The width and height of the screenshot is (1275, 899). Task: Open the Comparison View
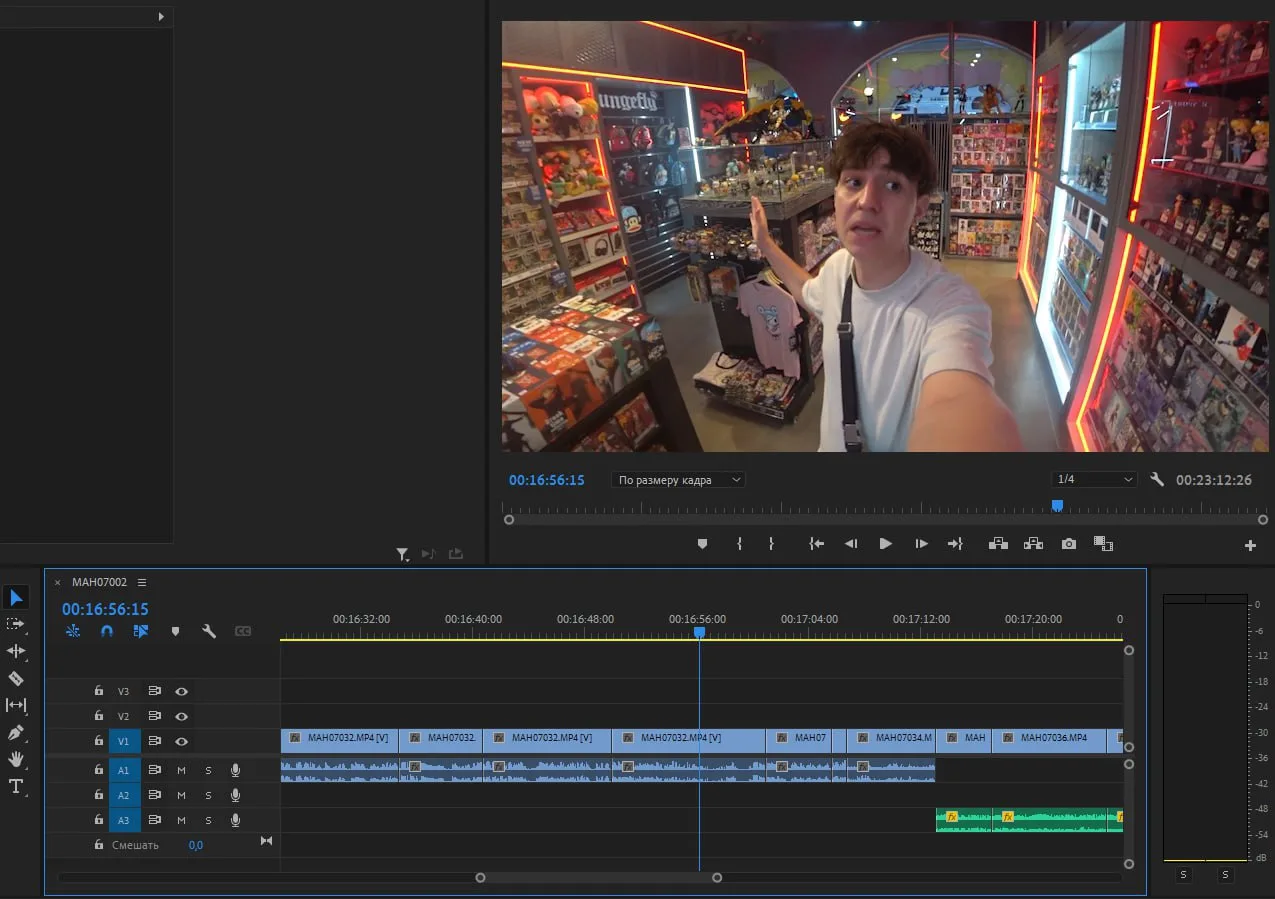pyautogui.click(x=1103, y=544)
